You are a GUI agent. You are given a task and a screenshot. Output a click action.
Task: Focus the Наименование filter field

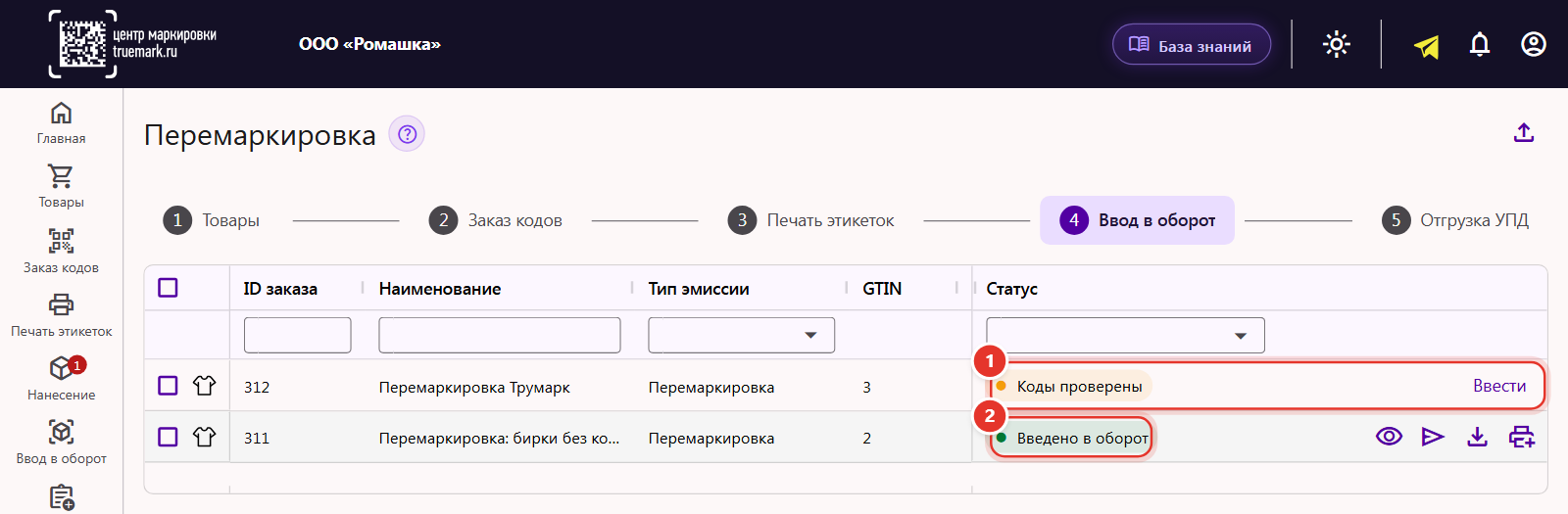[x=500, y=335]
